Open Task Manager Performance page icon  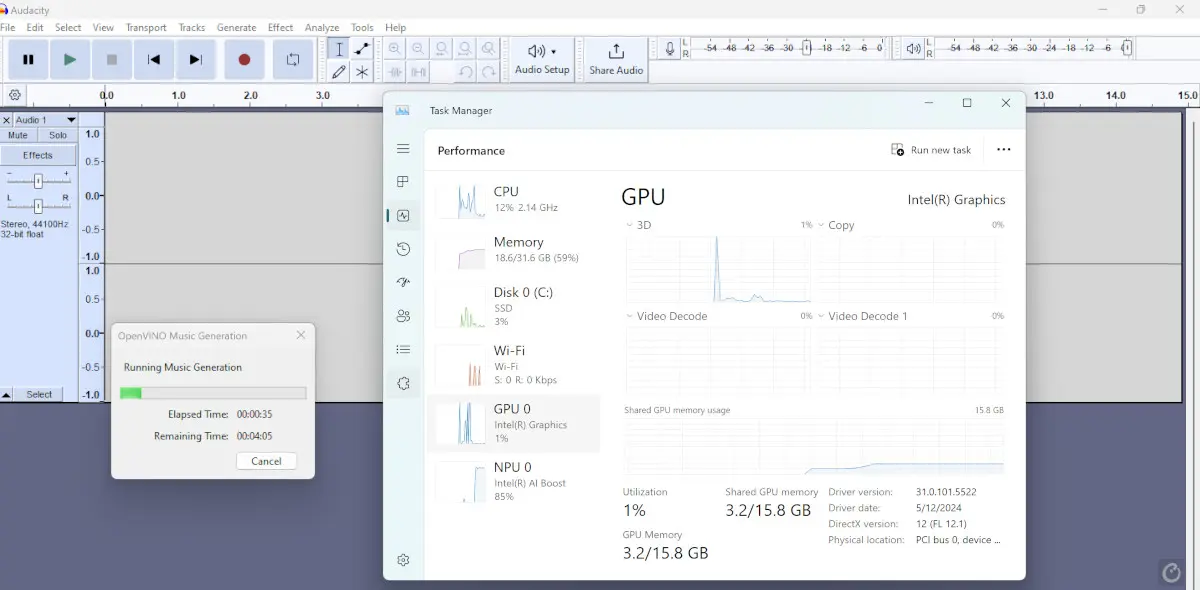tap(403, 215)
